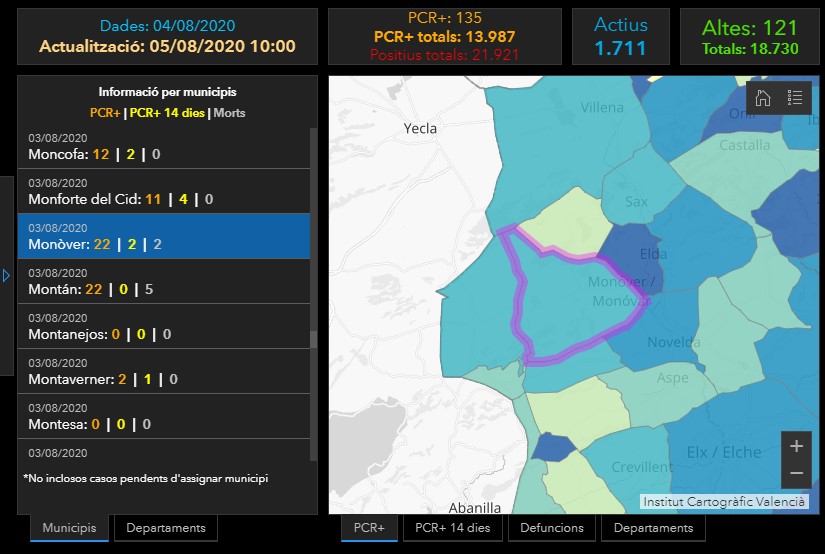The image size is (825, 555).
Task: Click the map home extent icon
Action: 763,98
